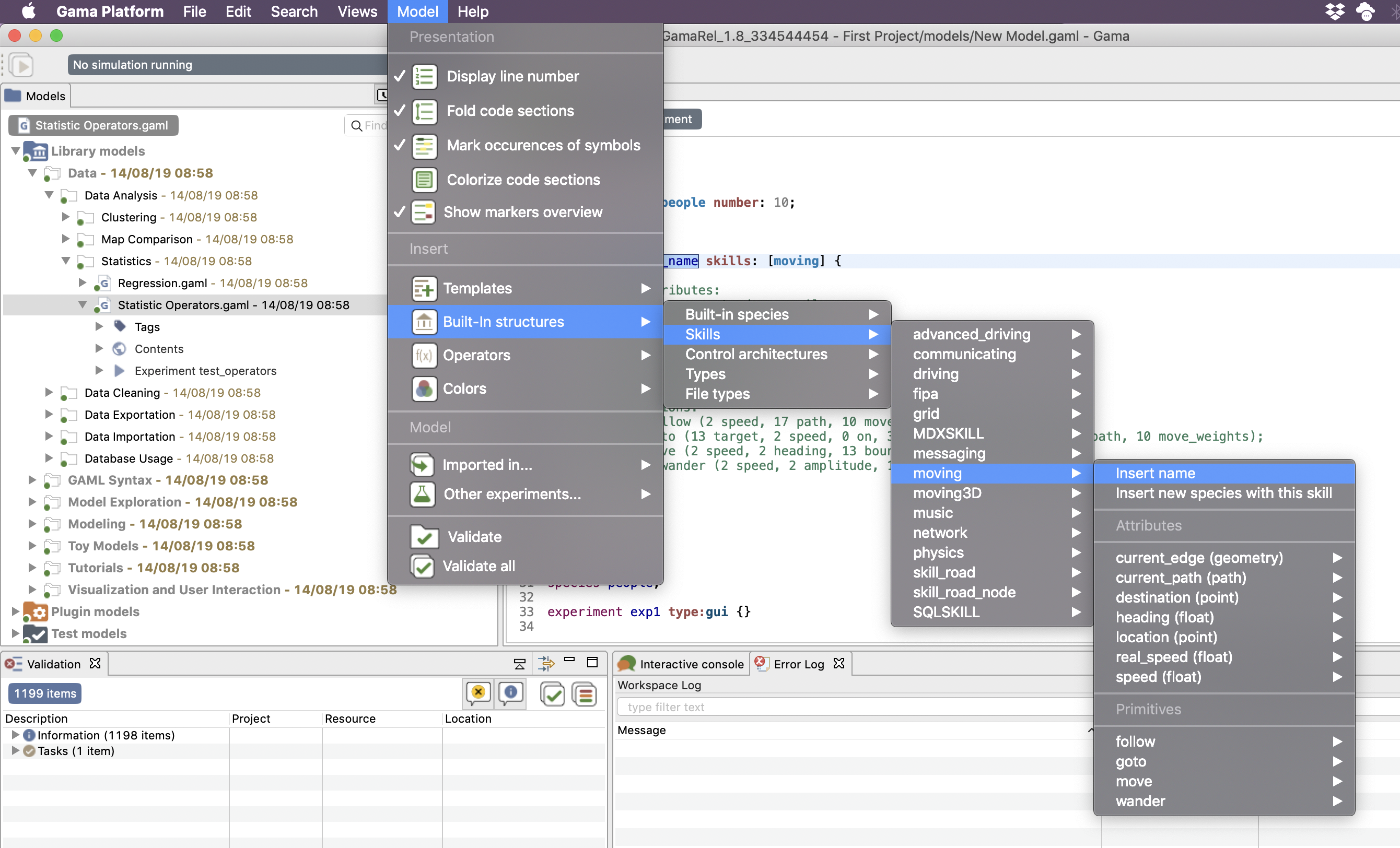Open the heading (float) attribute submenu
This screenshot has width=1400, height=848.
pyautogui.click(x=1224, y=617)
